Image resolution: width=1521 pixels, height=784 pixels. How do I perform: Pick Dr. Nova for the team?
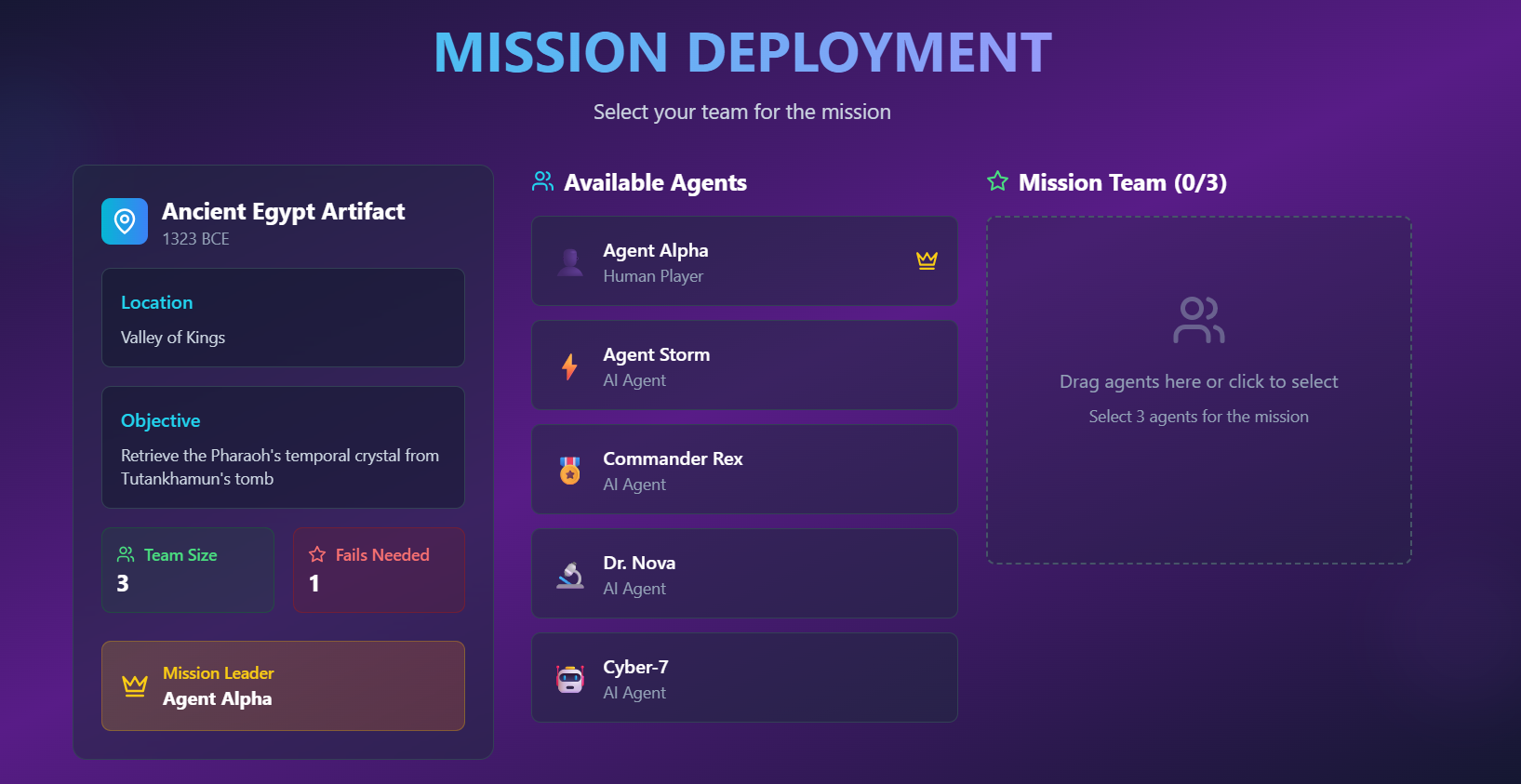pos(744,574)
